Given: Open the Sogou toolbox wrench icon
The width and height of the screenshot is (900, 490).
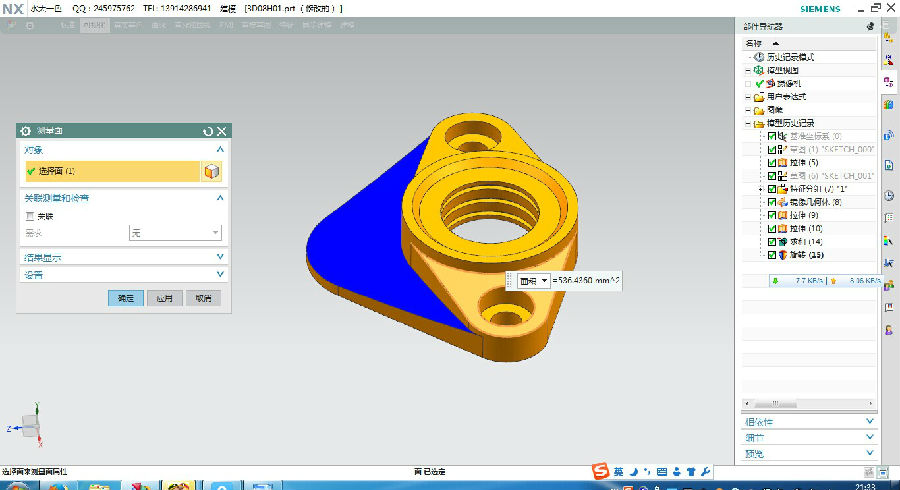Looking at the screenshot, I should (706, 471).
